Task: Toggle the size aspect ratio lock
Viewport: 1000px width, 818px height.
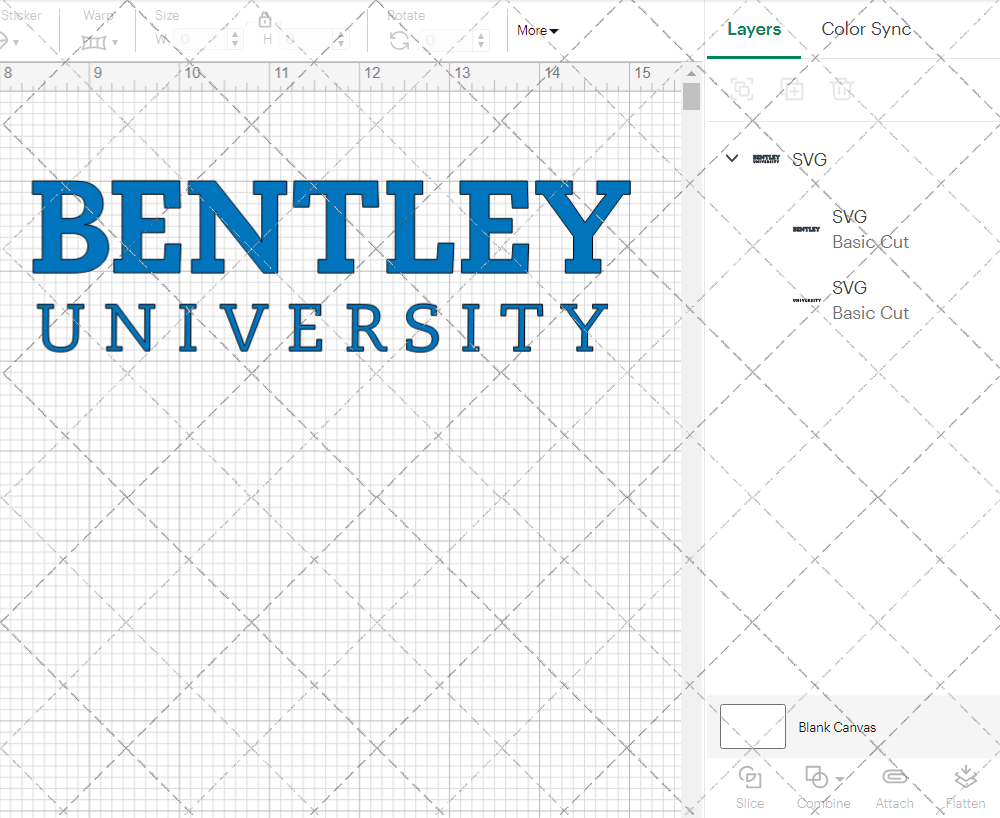Action: 265,19
